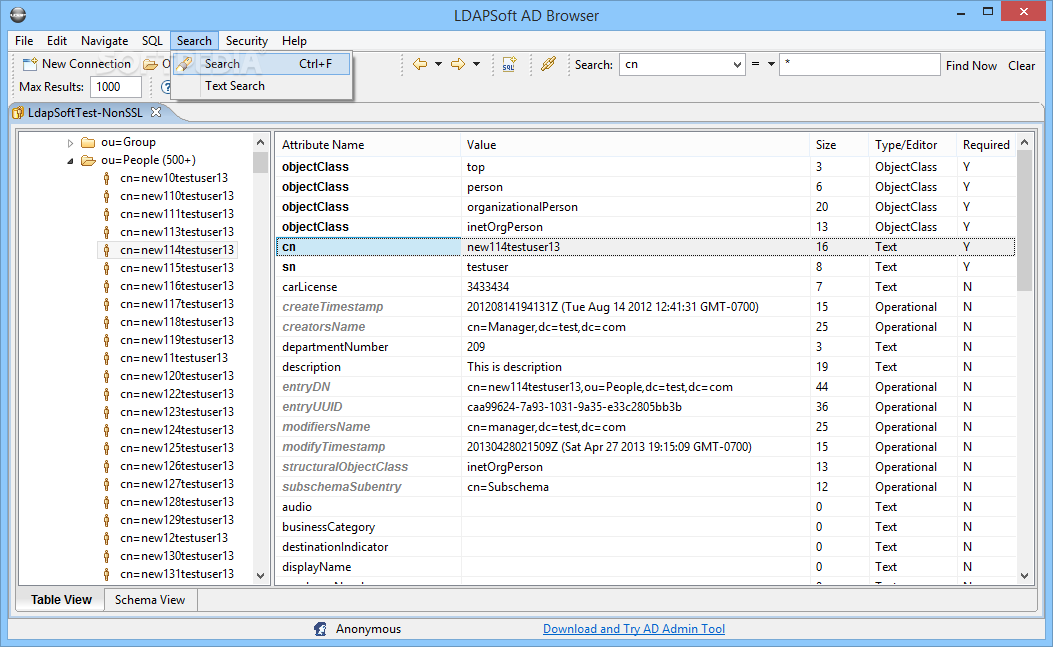Select the cn=new114testuser13 tree entry
This screenshot has height=647, width=1053.
177,250
